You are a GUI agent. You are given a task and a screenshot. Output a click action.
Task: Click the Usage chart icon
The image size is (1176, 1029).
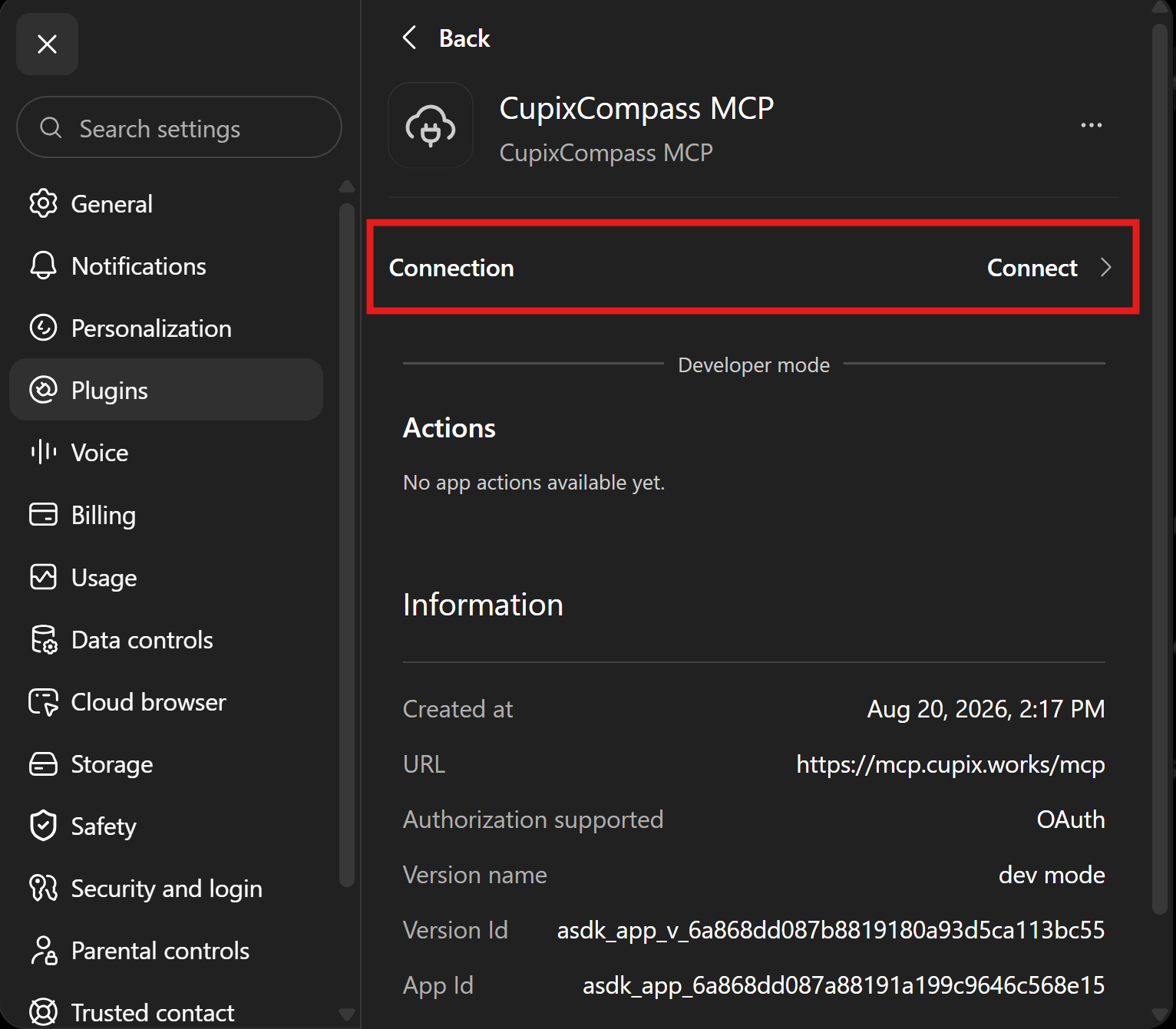(43, 577)
